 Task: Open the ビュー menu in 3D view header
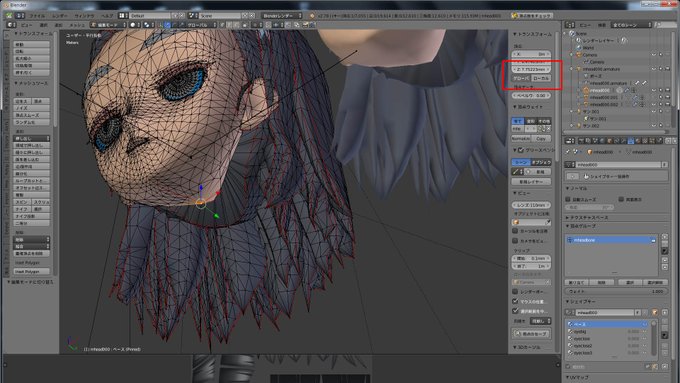(26, 25)
